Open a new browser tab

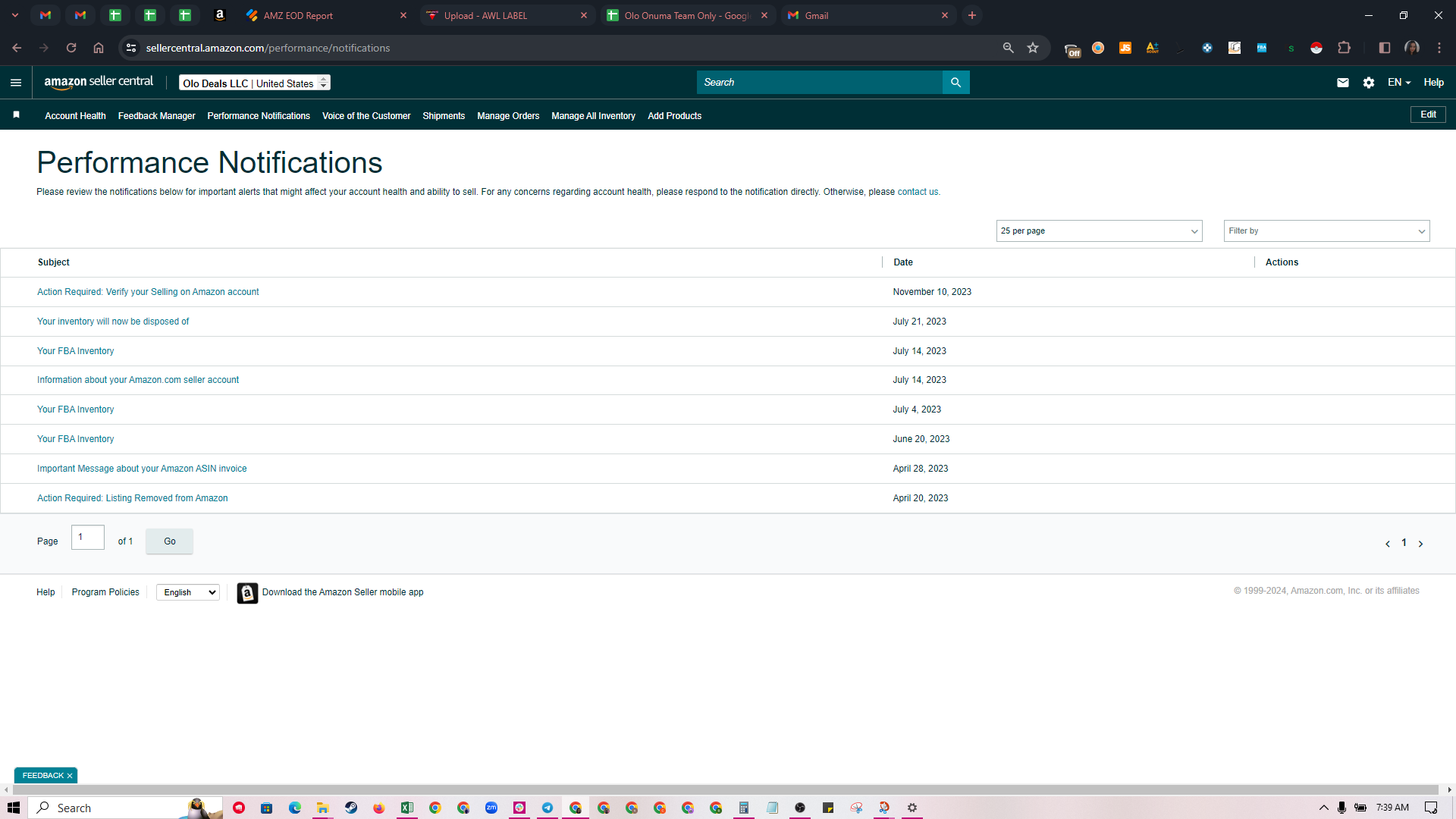coord(972,15)
